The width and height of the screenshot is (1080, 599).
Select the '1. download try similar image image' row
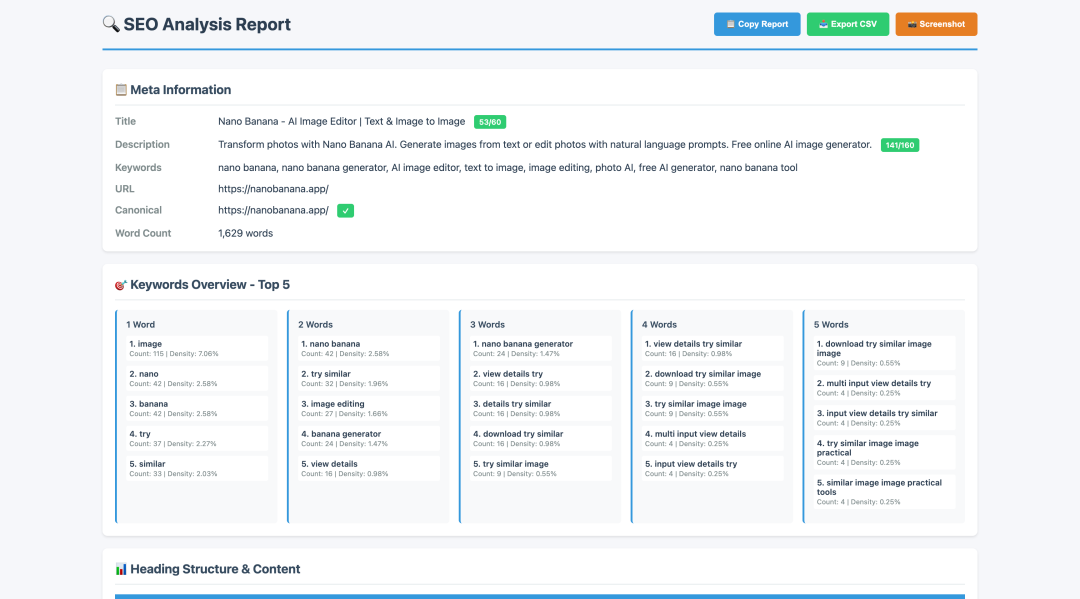[884, 353]
